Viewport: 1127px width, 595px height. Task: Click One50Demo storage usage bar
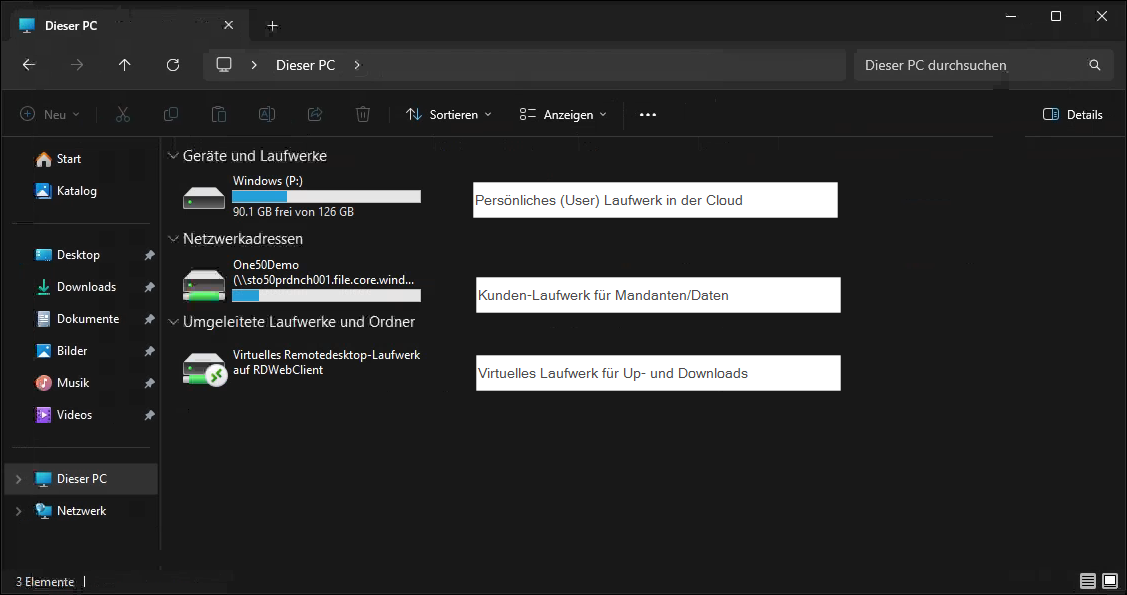click(x=326, y=295)
